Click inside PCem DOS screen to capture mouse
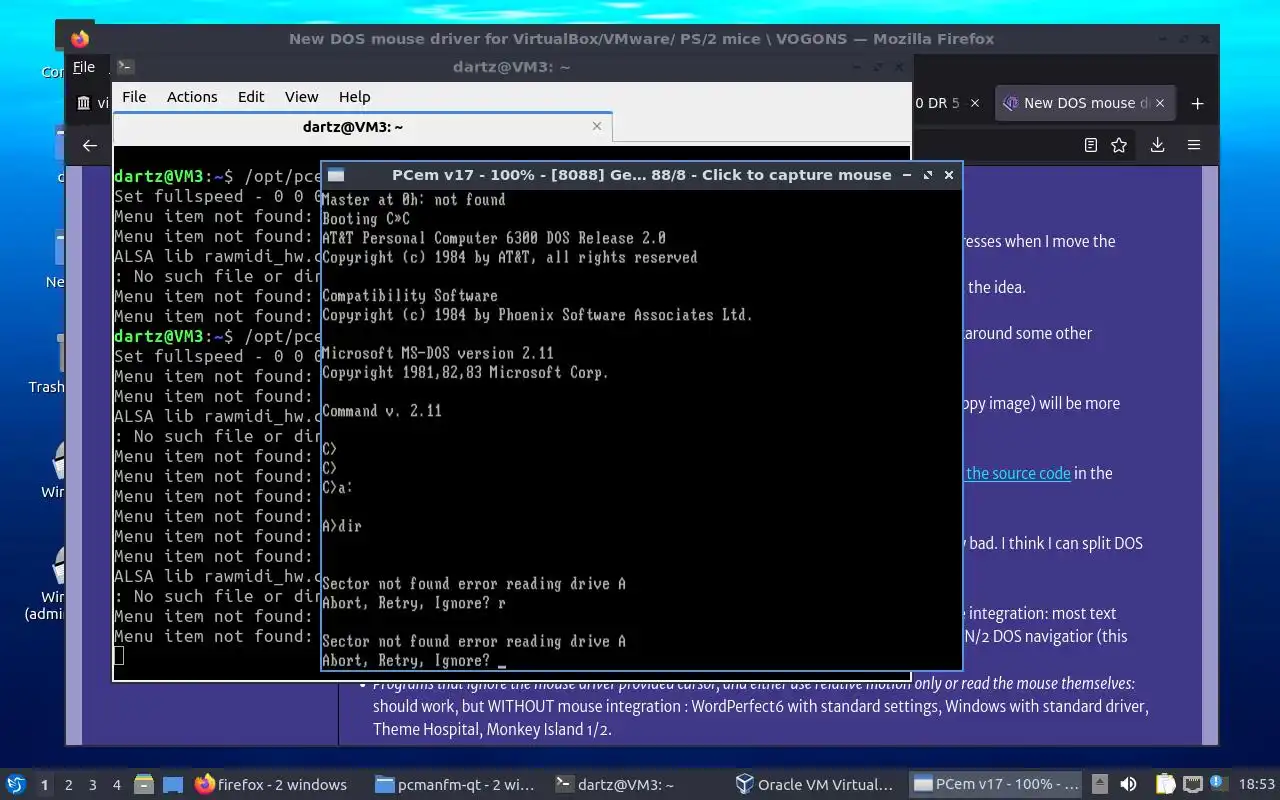 click(640, 430)
